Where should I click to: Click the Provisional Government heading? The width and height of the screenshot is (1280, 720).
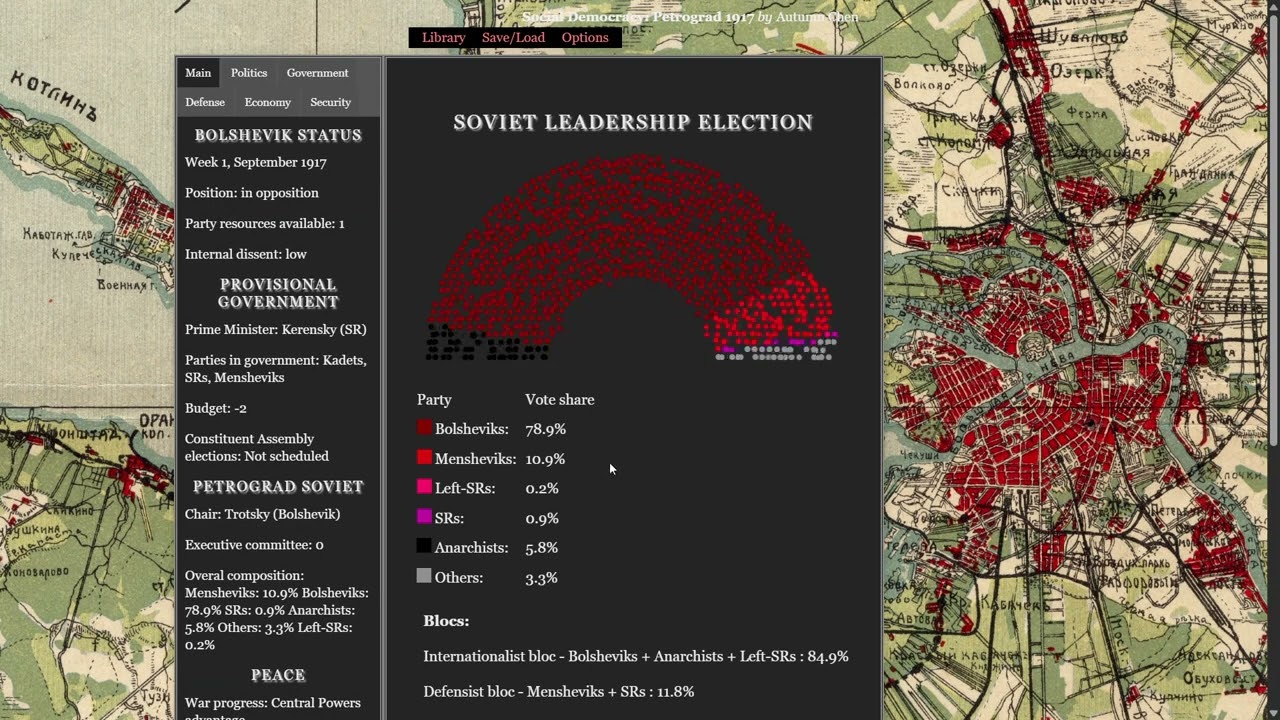coord(278,293)
